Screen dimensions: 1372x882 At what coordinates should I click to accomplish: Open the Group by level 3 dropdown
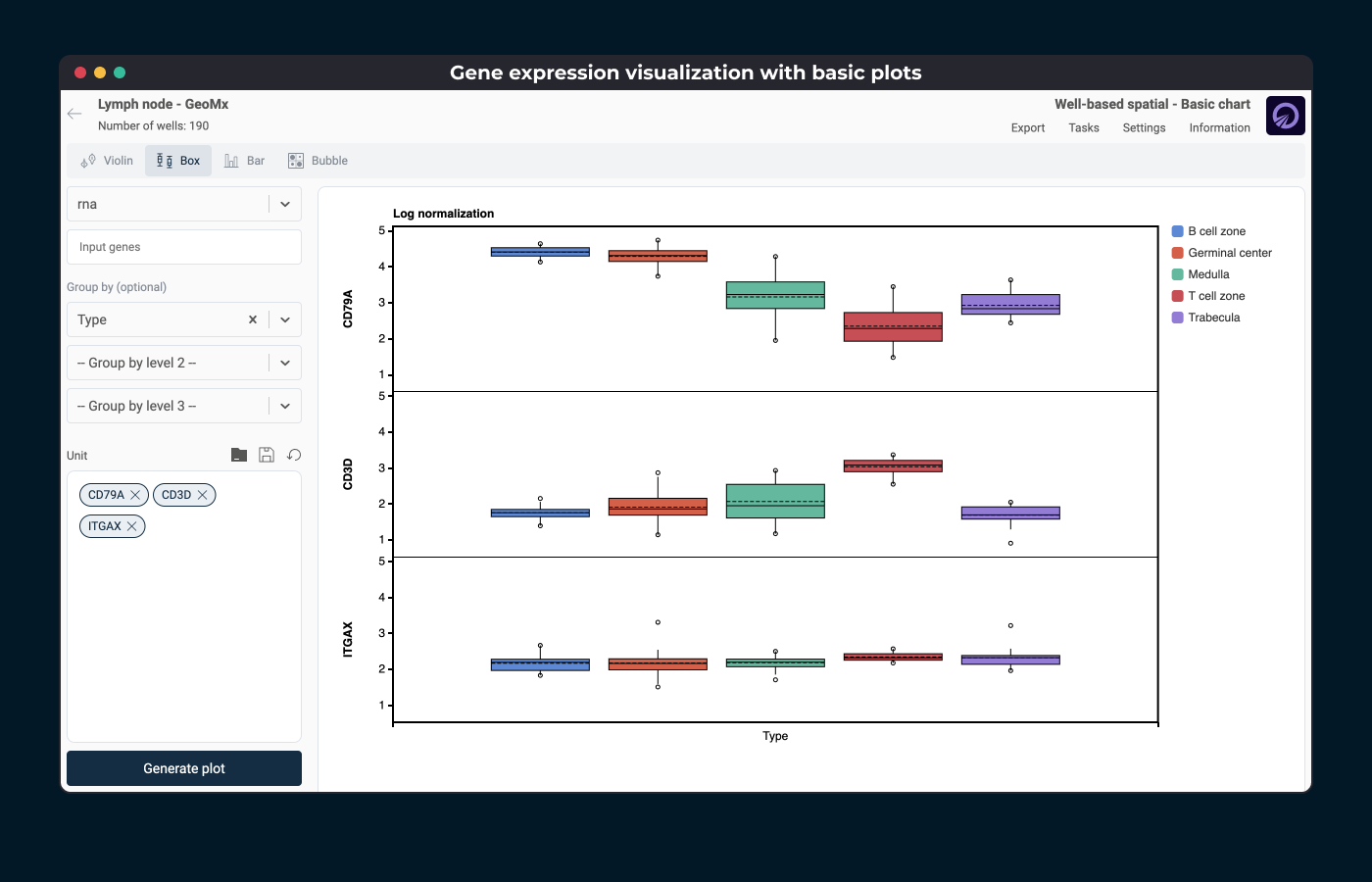pos(285,406)
